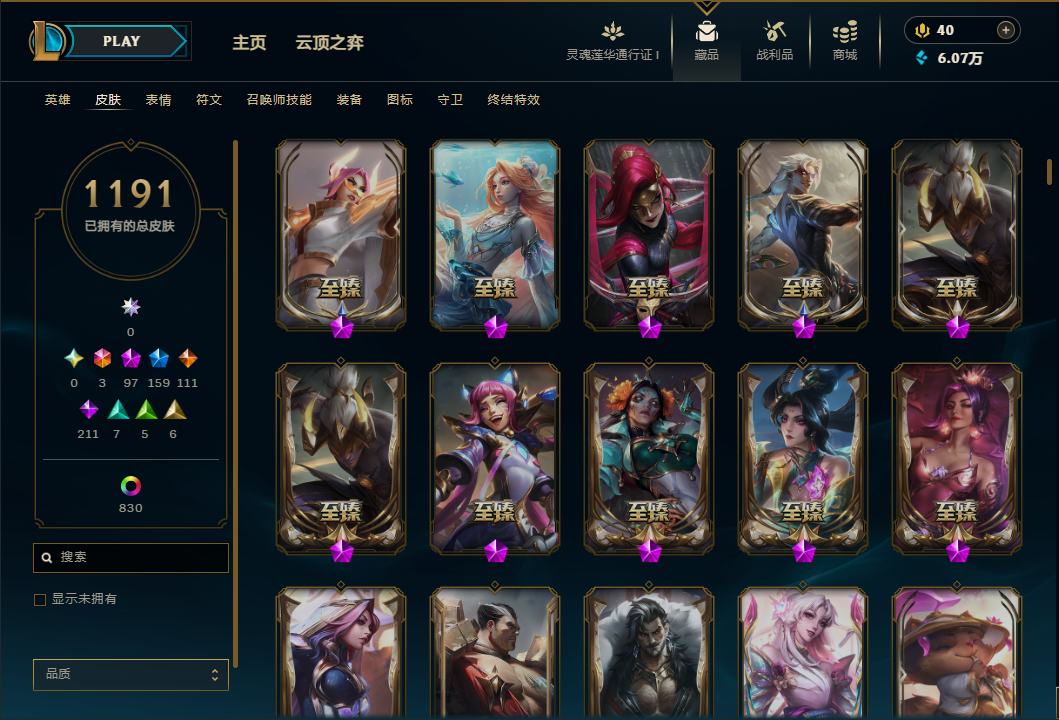Image resolution: width=1059 pixels, height=720 pixels.
Task: Open the 藏品 collection bag icon
Action: [x=706, y=32]
